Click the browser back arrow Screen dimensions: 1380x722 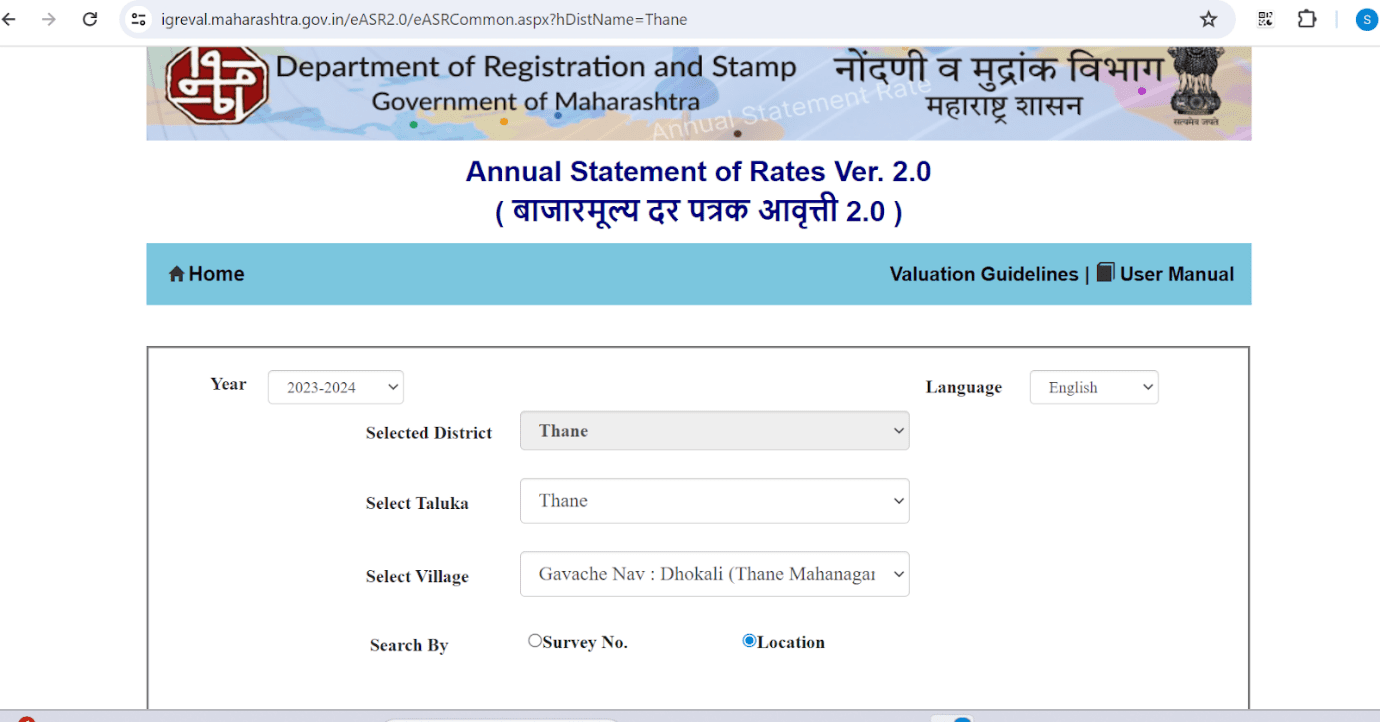(10, 19)
